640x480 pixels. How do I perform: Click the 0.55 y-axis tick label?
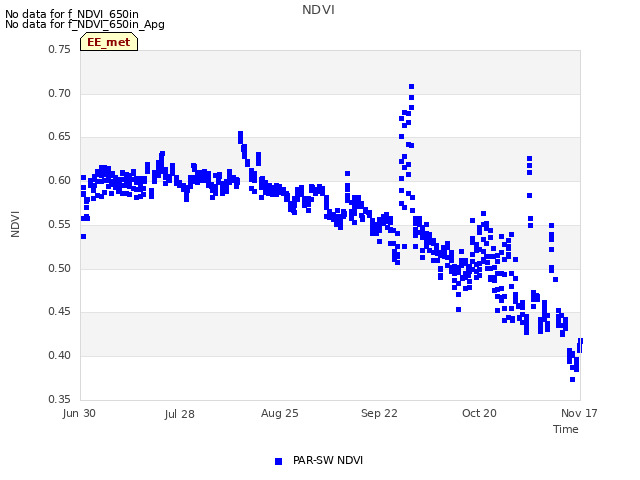tap(59, 224)
